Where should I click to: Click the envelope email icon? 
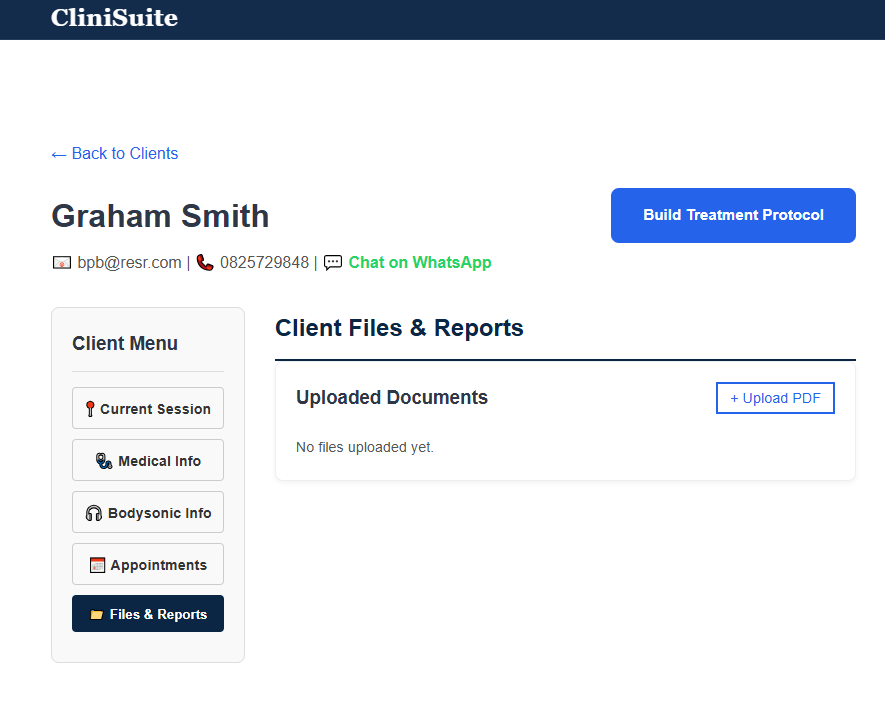click(x=62, y=262)
